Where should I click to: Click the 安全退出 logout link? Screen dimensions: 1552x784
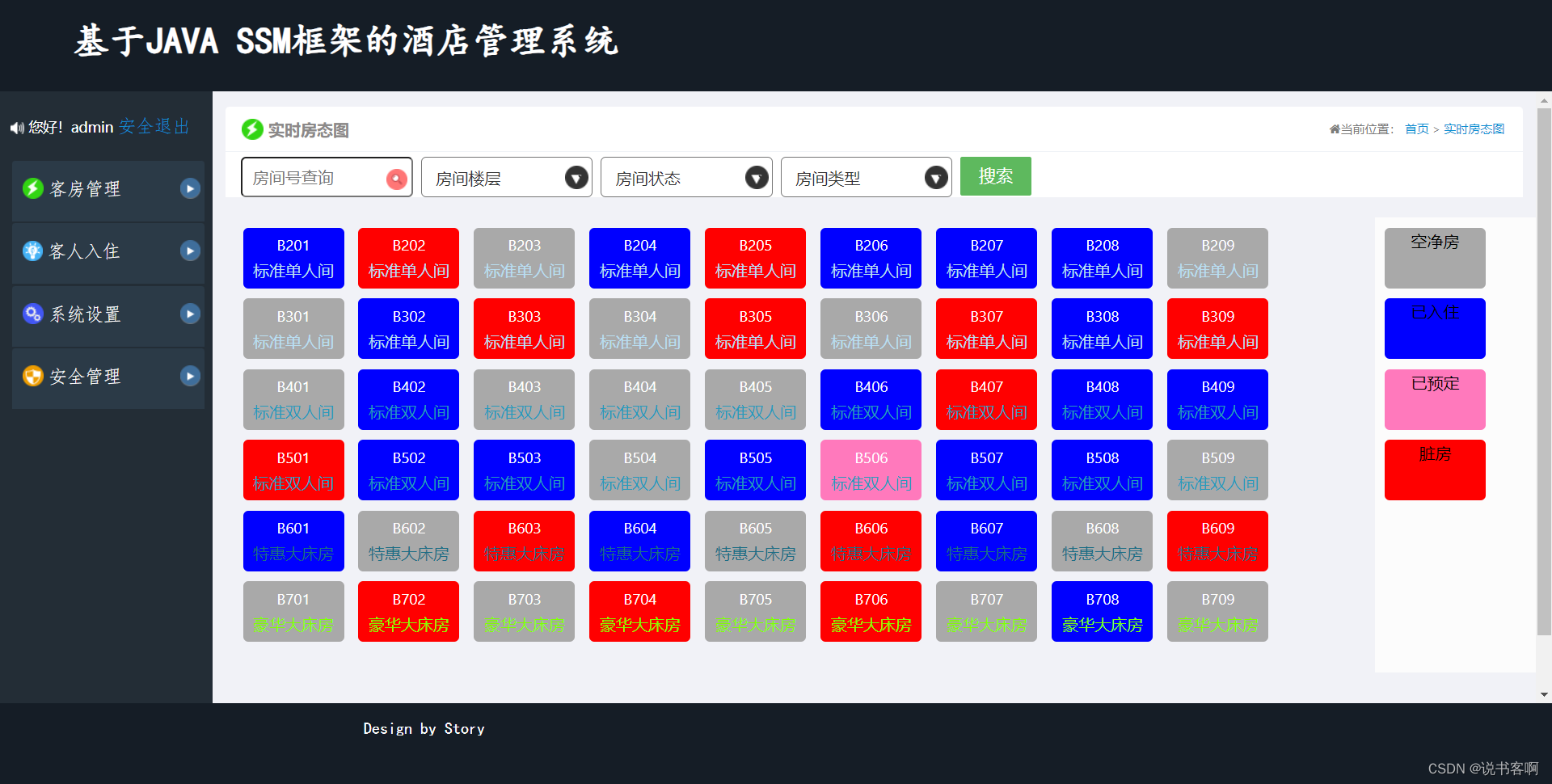pos(154,127)
